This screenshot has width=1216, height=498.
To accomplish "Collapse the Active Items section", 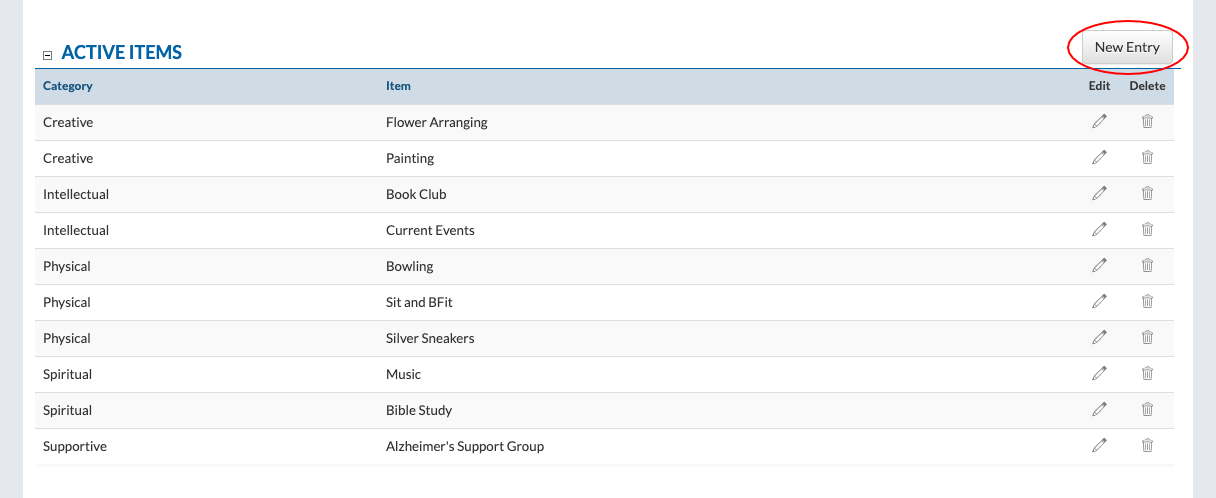I will click(x=47, y=54).
